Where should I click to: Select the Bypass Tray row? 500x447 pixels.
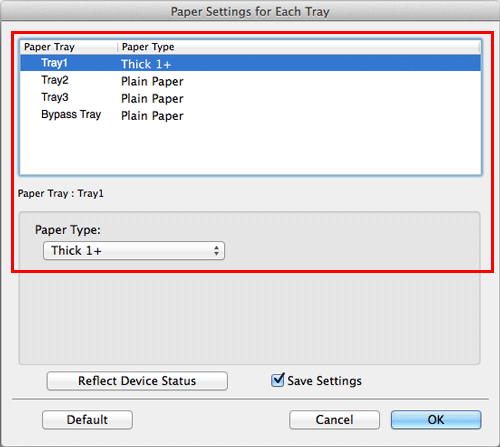point(250,115)
